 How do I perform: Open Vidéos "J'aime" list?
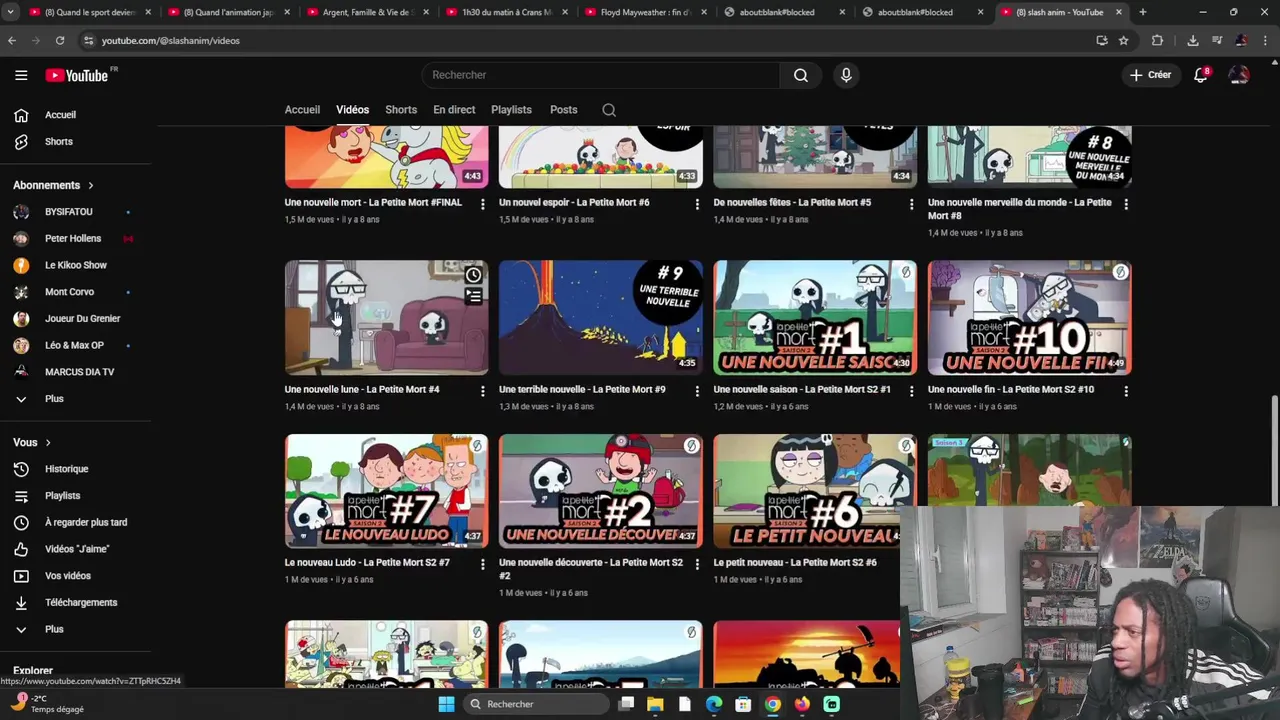[76, 549]
